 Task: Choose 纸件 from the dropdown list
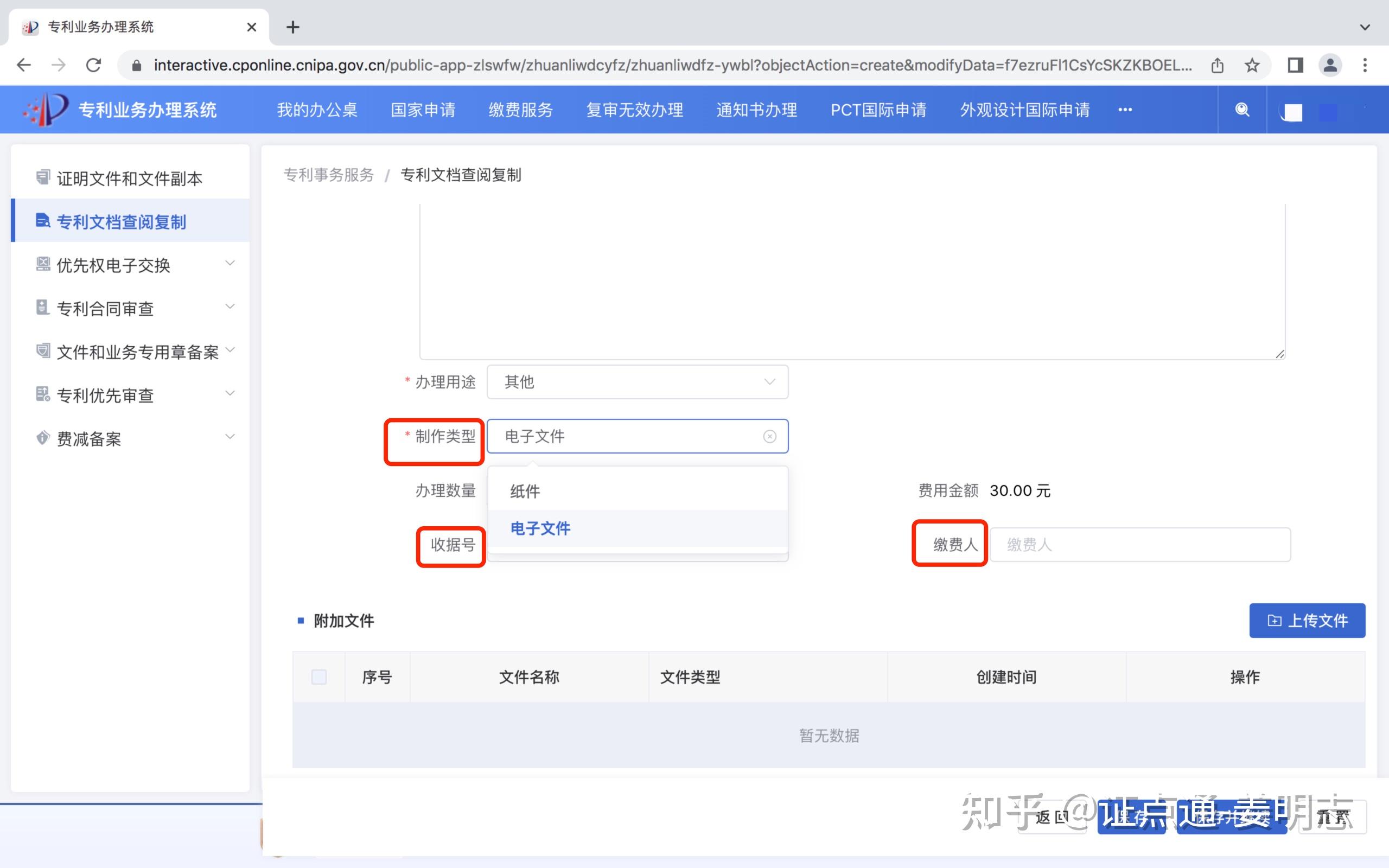[638, 492]
